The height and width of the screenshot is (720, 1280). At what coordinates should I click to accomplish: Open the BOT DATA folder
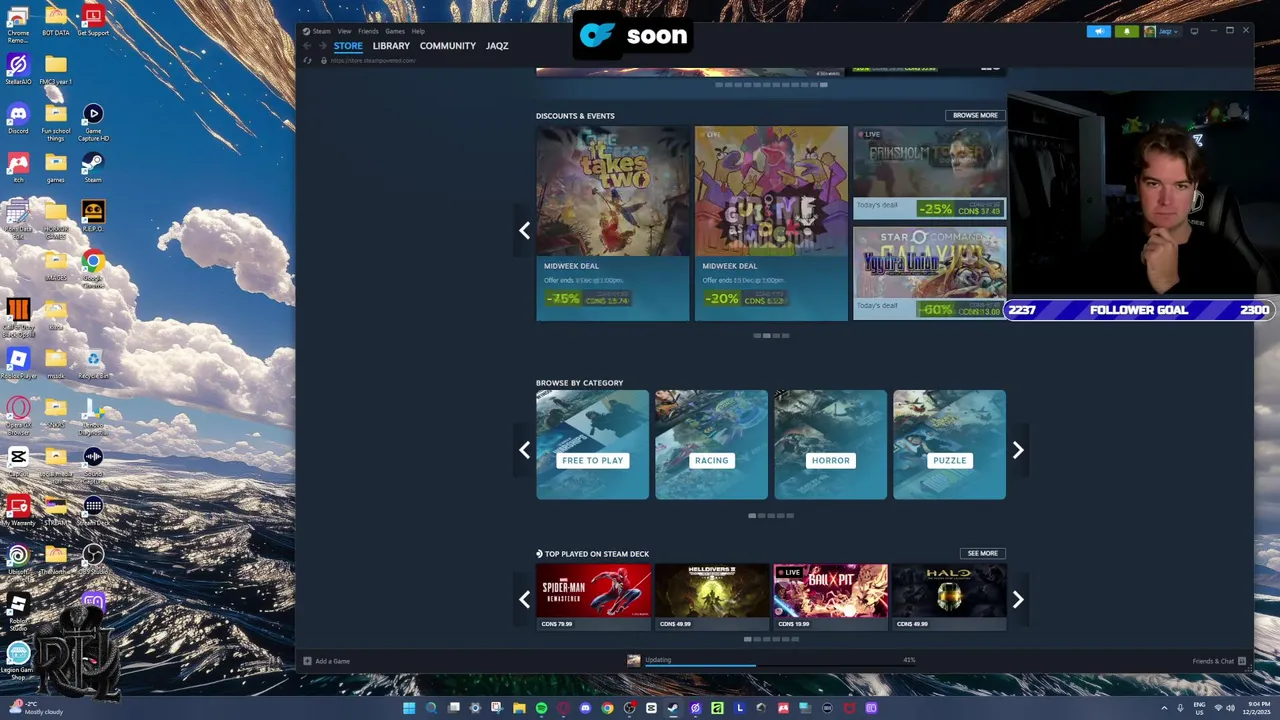click(56, 21)
